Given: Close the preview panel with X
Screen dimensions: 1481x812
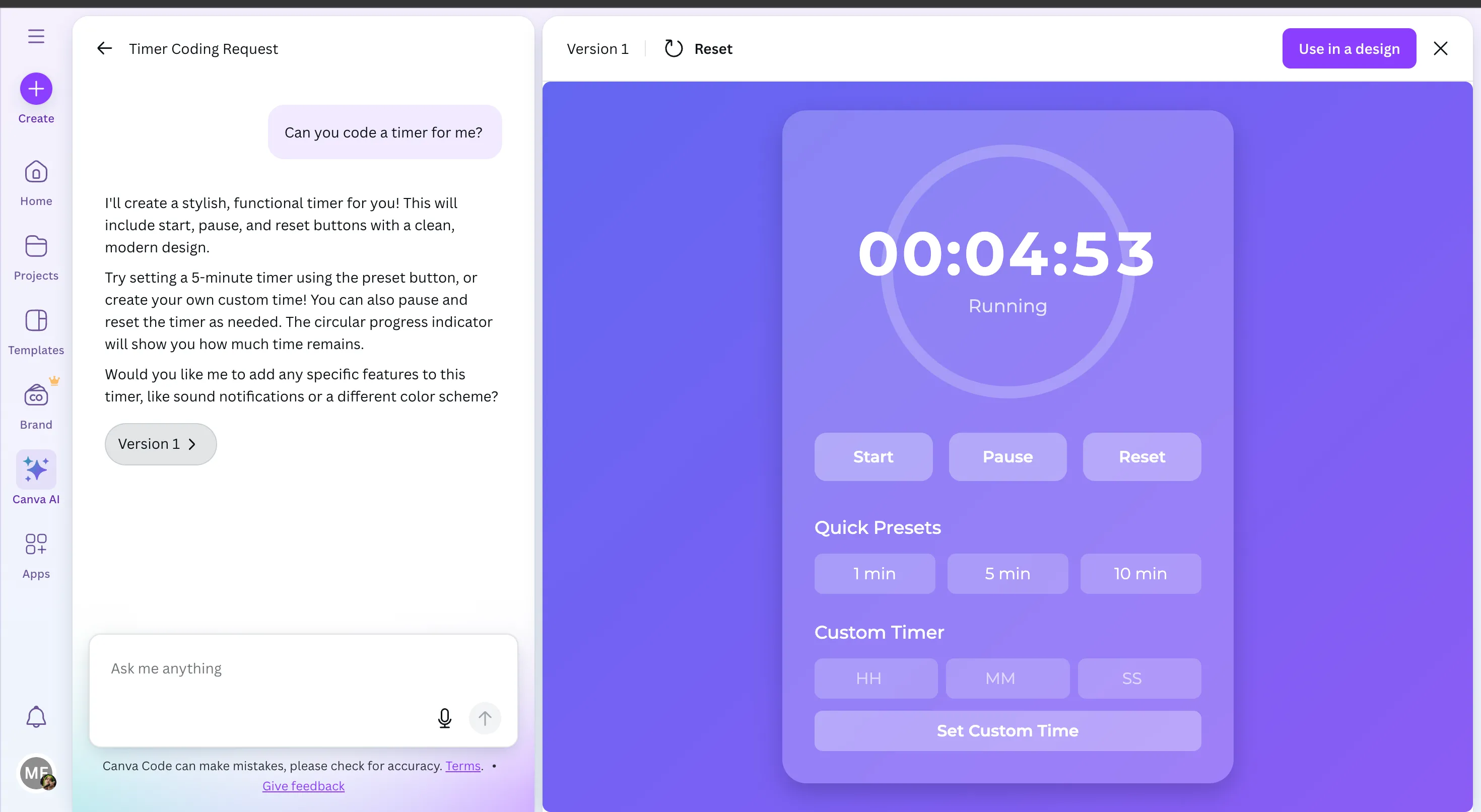Looking at the screenshot, I should pos(1440,48).
